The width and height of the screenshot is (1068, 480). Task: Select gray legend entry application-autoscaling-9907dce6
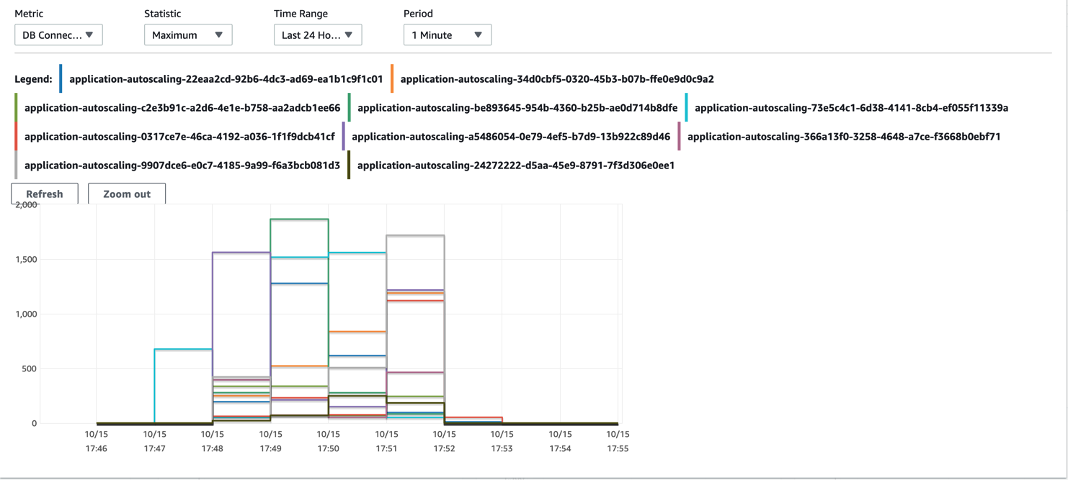click(182, 165)
